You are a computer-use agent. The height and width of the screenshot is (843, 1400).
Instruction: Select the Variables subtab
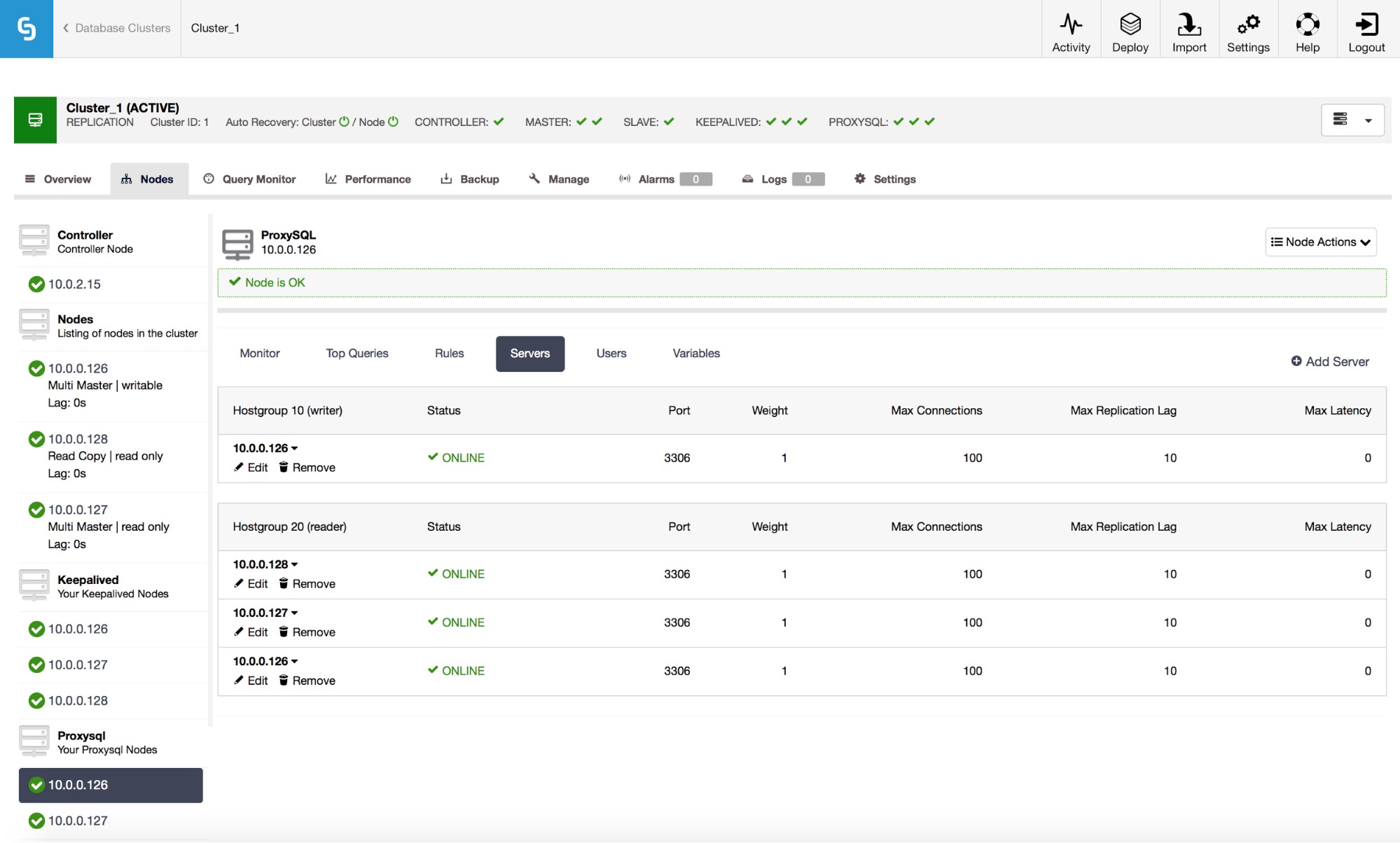[x=696, y=354]
